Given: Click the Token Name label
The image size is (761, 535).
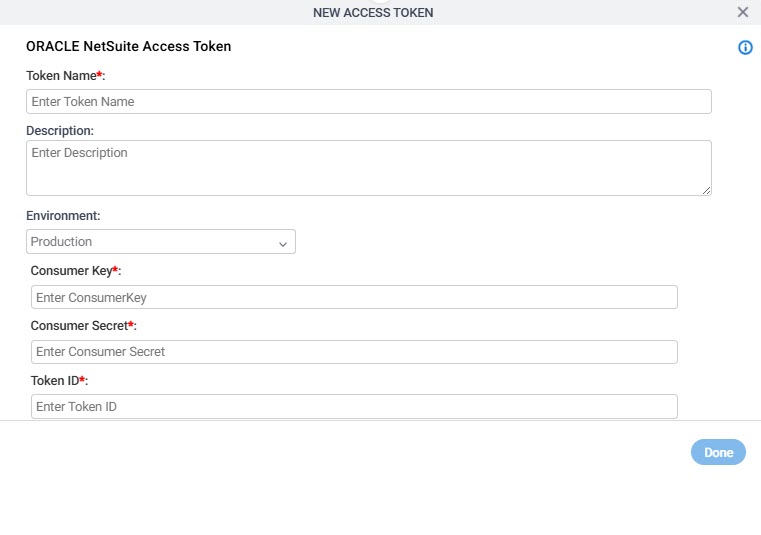Looking at the screenshot, I should [66, 76].
